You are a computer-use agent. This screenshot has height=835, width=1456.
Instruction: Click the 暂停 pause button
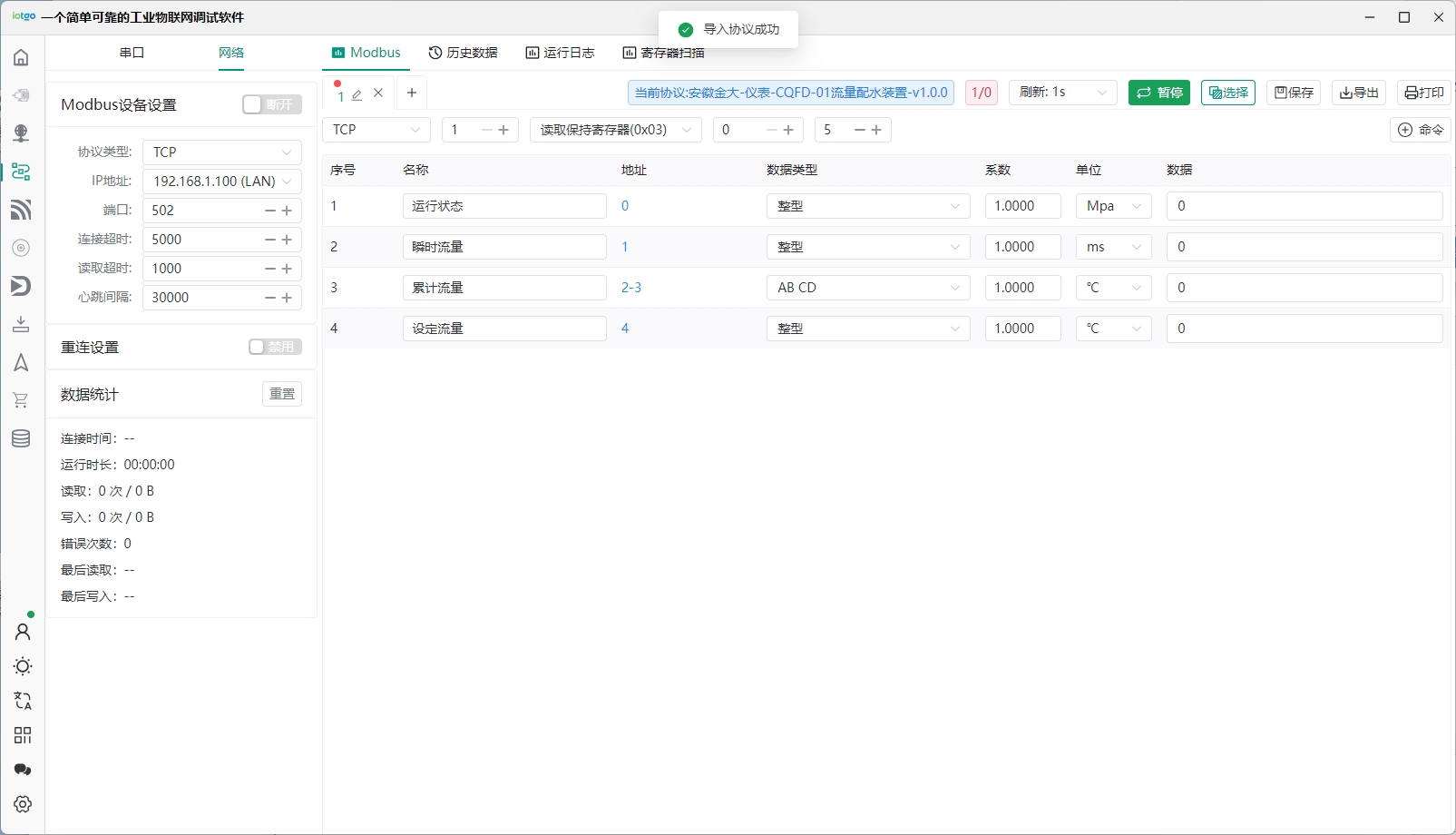(x=1159, y=93)
